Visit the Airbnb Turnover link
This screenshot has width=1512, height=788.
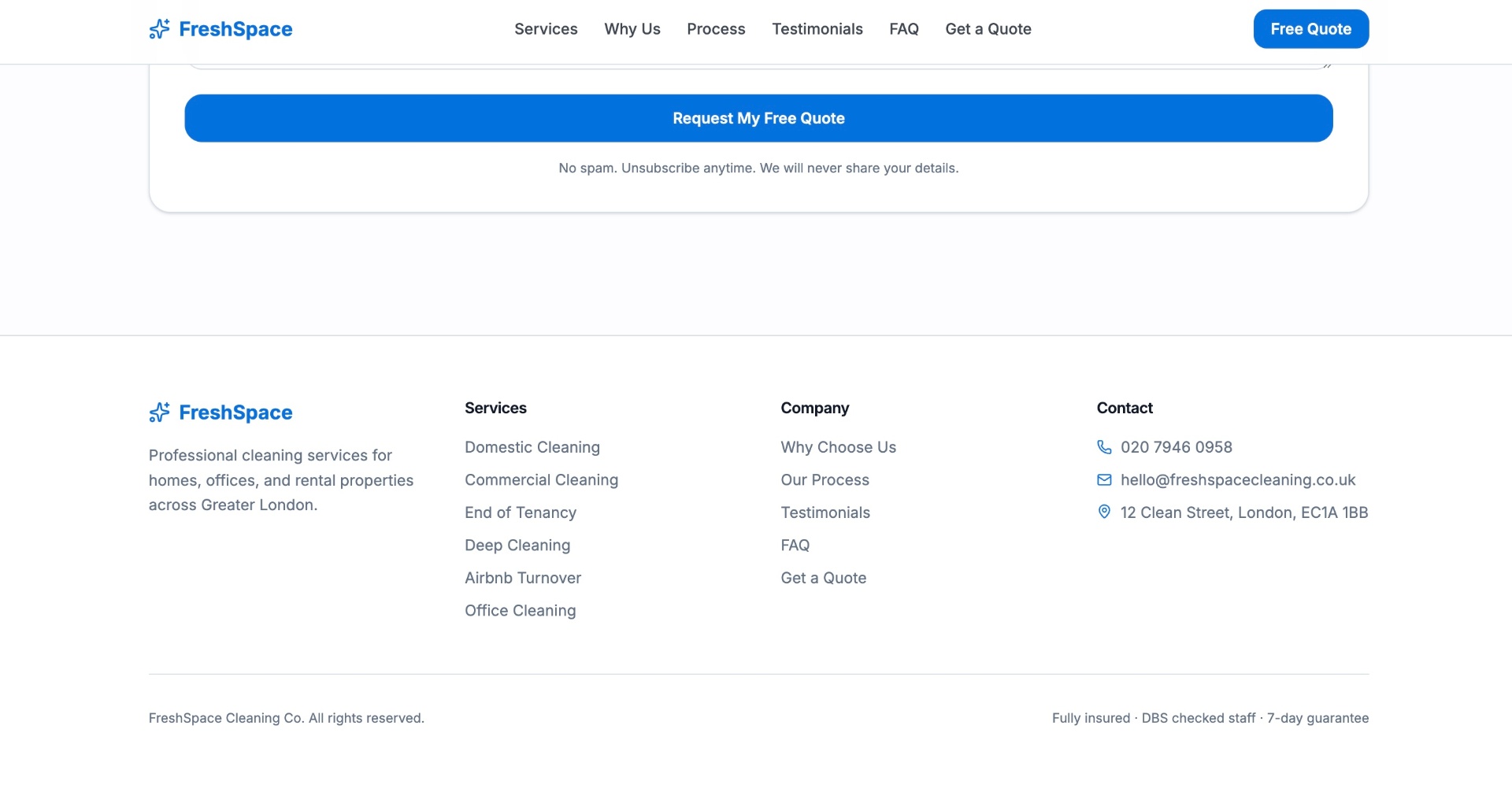(523, 578)
